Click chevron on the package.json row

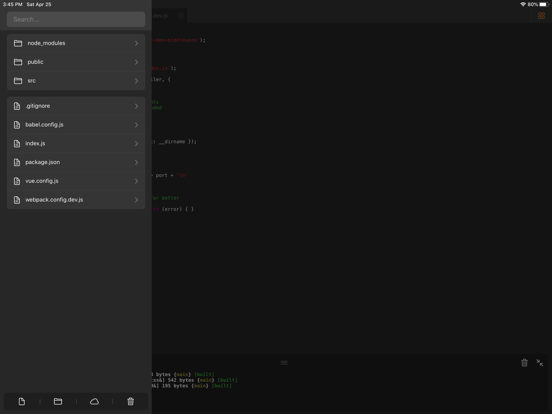tap(136, 162)
